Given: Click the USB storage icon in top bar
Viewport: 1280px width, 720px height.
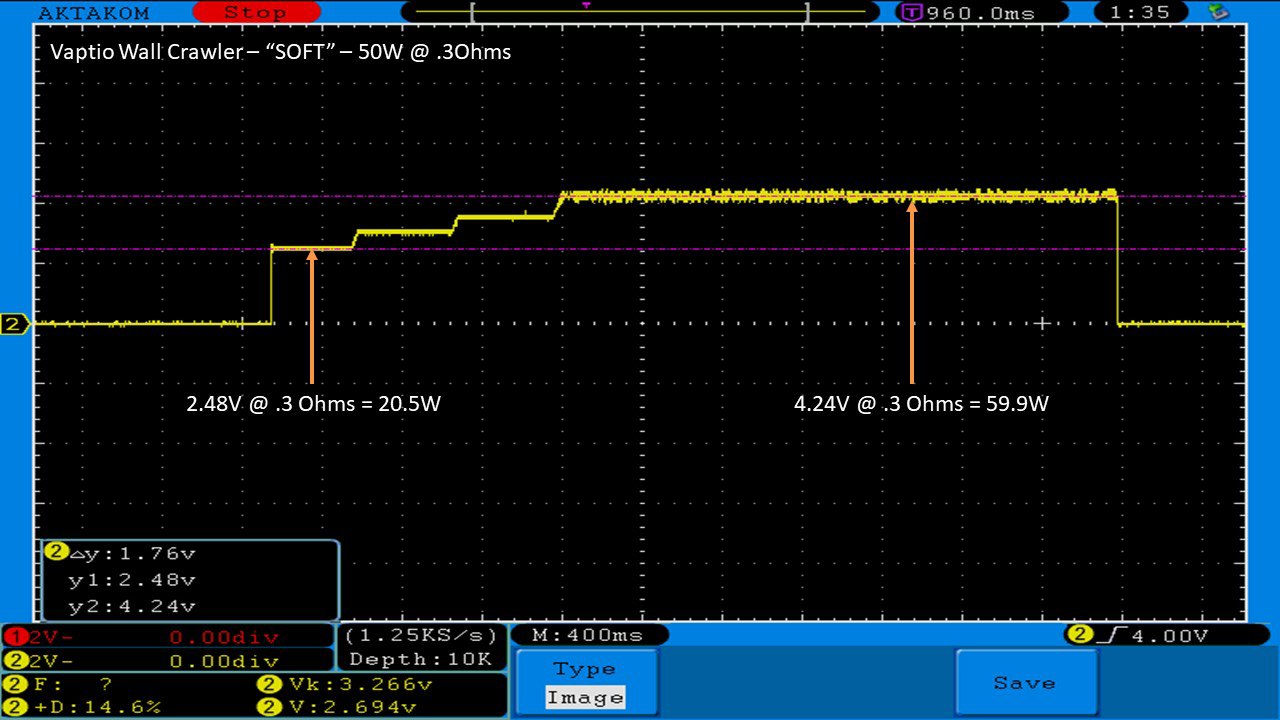Looking at the screenshot, I should [1218, 12].
